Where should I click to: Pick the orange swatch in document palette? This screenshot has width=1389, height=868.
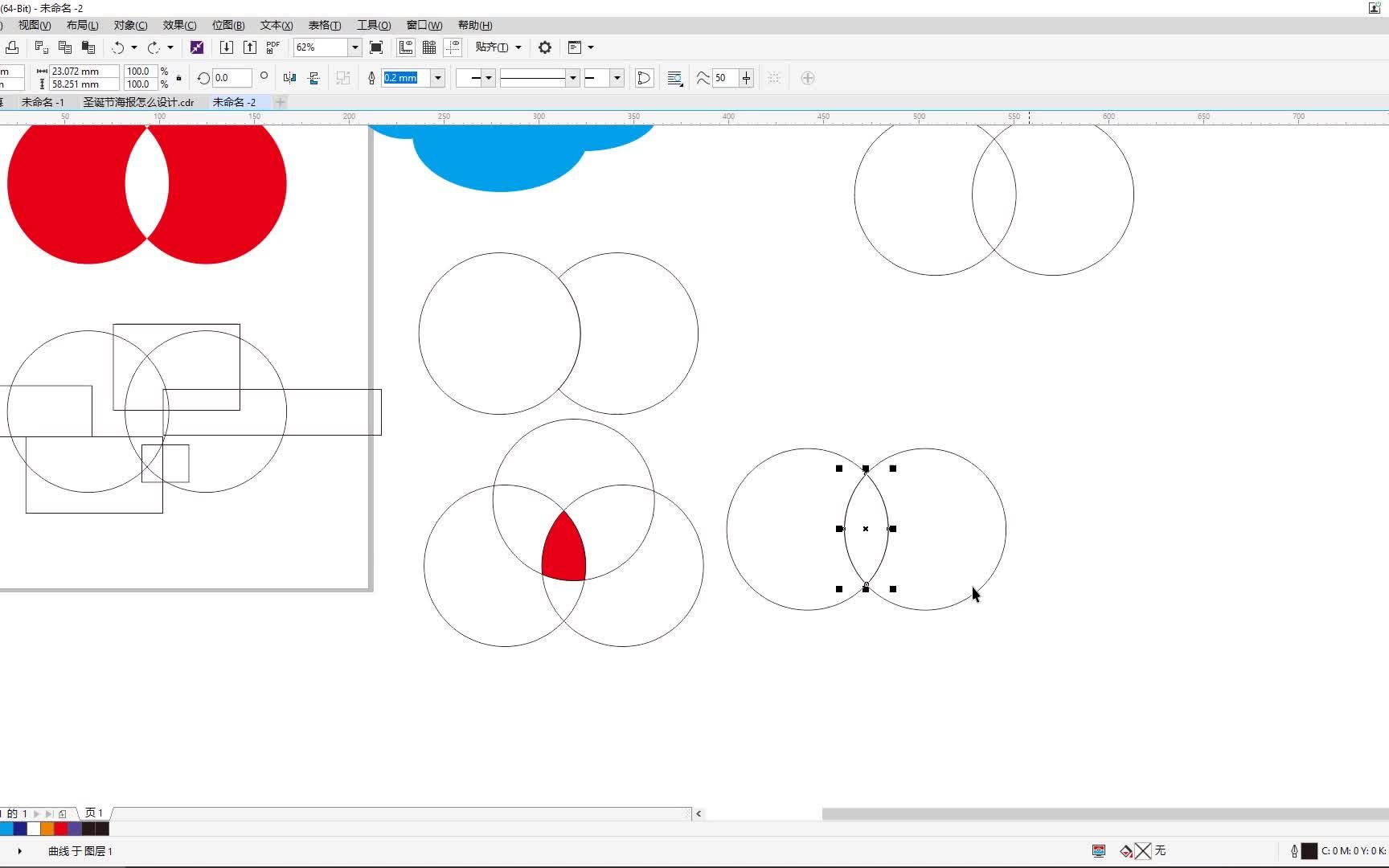pyautogui.click(x=47, y=829)
